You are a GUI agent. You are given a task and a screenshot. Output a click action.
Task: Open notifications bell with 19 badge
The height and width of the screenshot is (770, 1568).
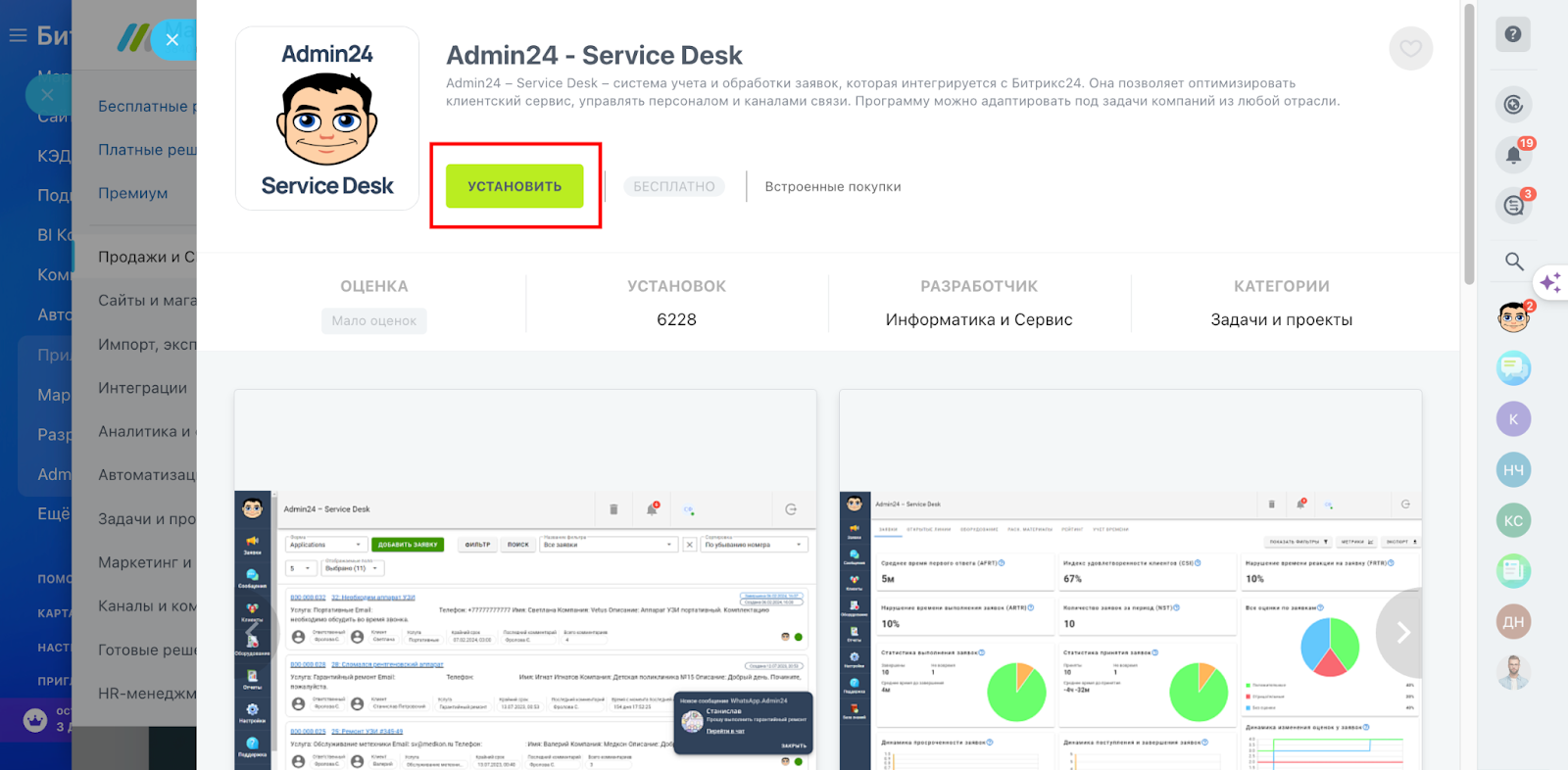[1513, 155]
